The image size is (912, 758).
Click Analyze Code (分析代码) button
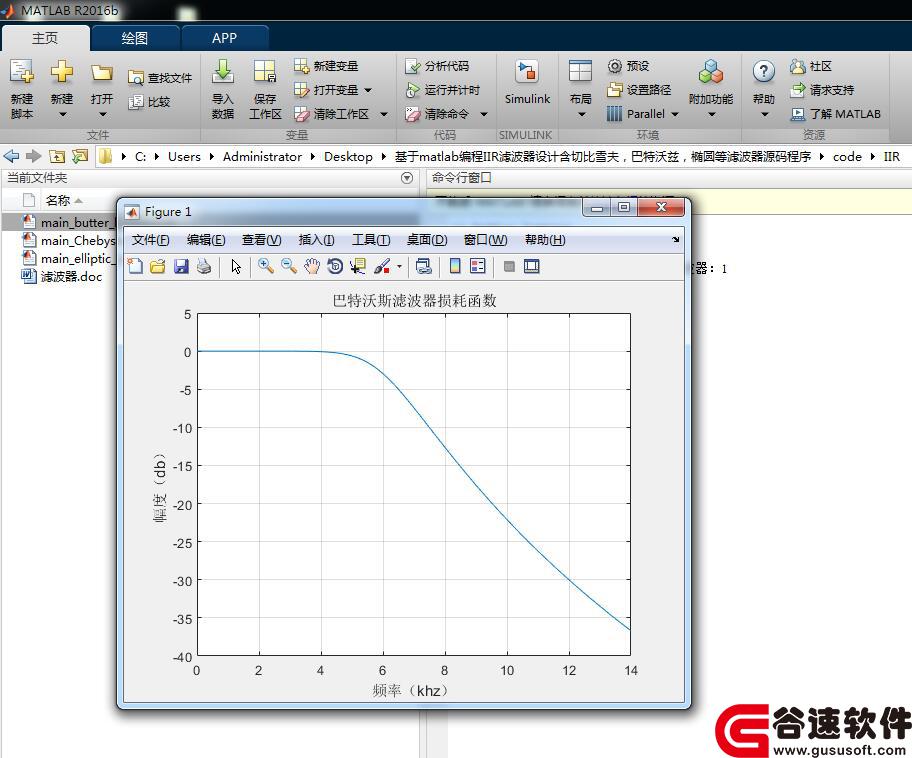click(x=437, y=66)
